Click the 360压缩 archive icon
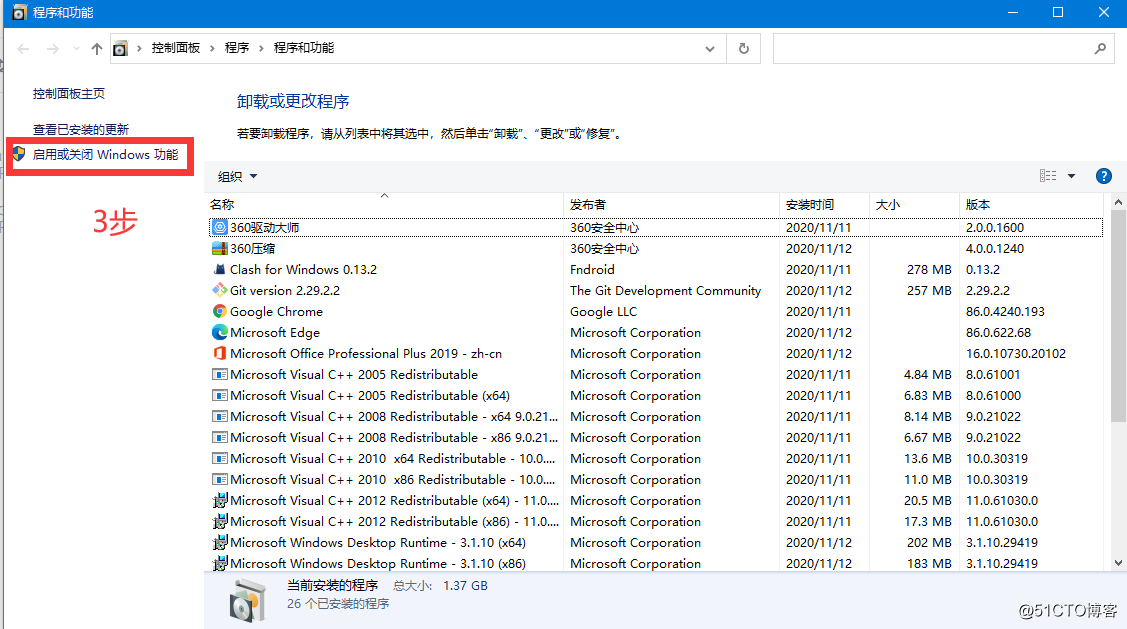The height and width of the screenshot is (629, 1127). coord(220,249)
